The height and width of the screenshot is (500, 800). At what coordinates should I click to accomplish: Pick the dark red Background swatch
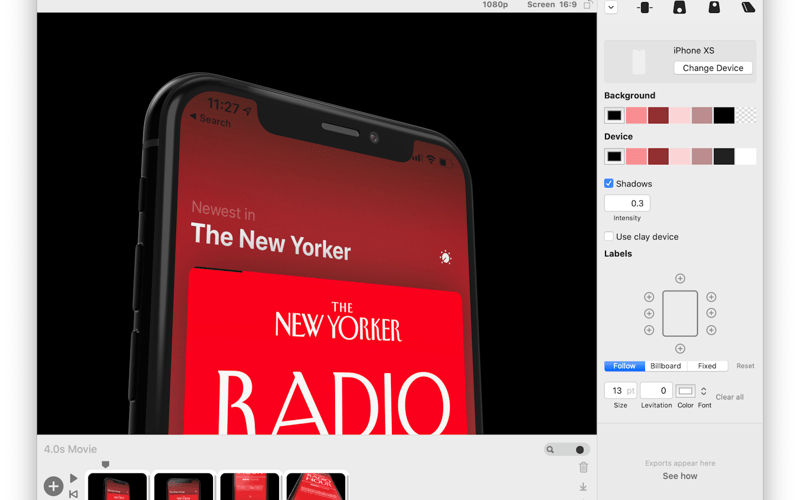tap(658, 115)
